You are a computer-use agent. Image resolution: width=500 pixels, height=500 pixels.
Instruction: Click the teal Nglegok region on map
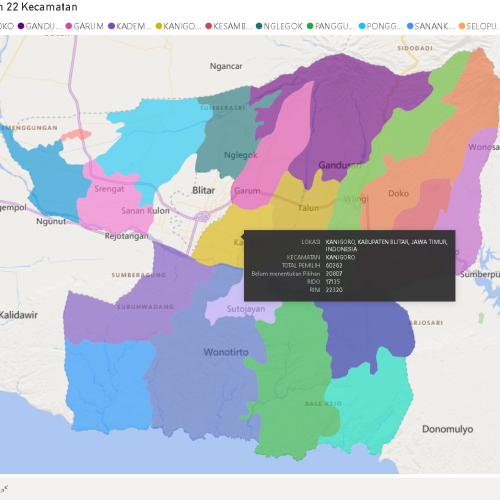click(227, 133)
